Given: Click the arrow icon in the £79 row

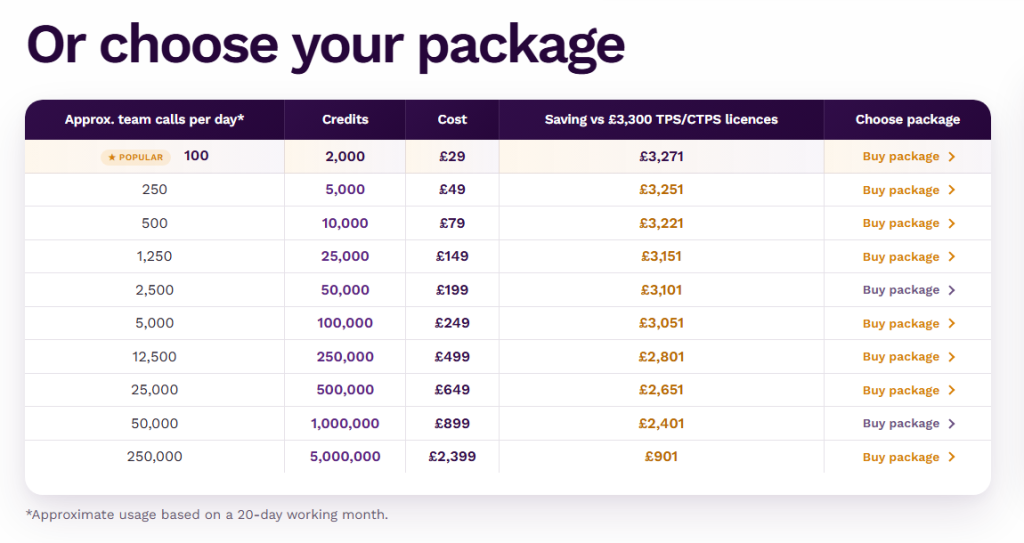Looking at the screenshot, I should click(952, 223).
